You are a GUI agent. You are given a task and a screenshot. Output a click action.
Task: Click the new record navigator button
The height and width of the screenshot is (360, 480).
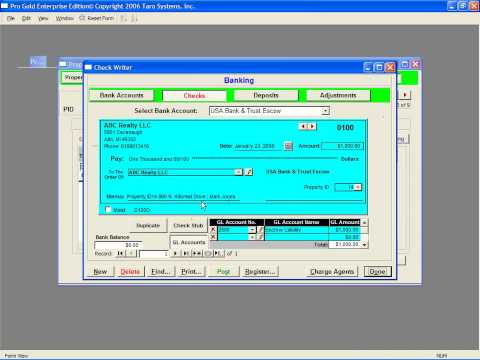[x=197, y=254]
